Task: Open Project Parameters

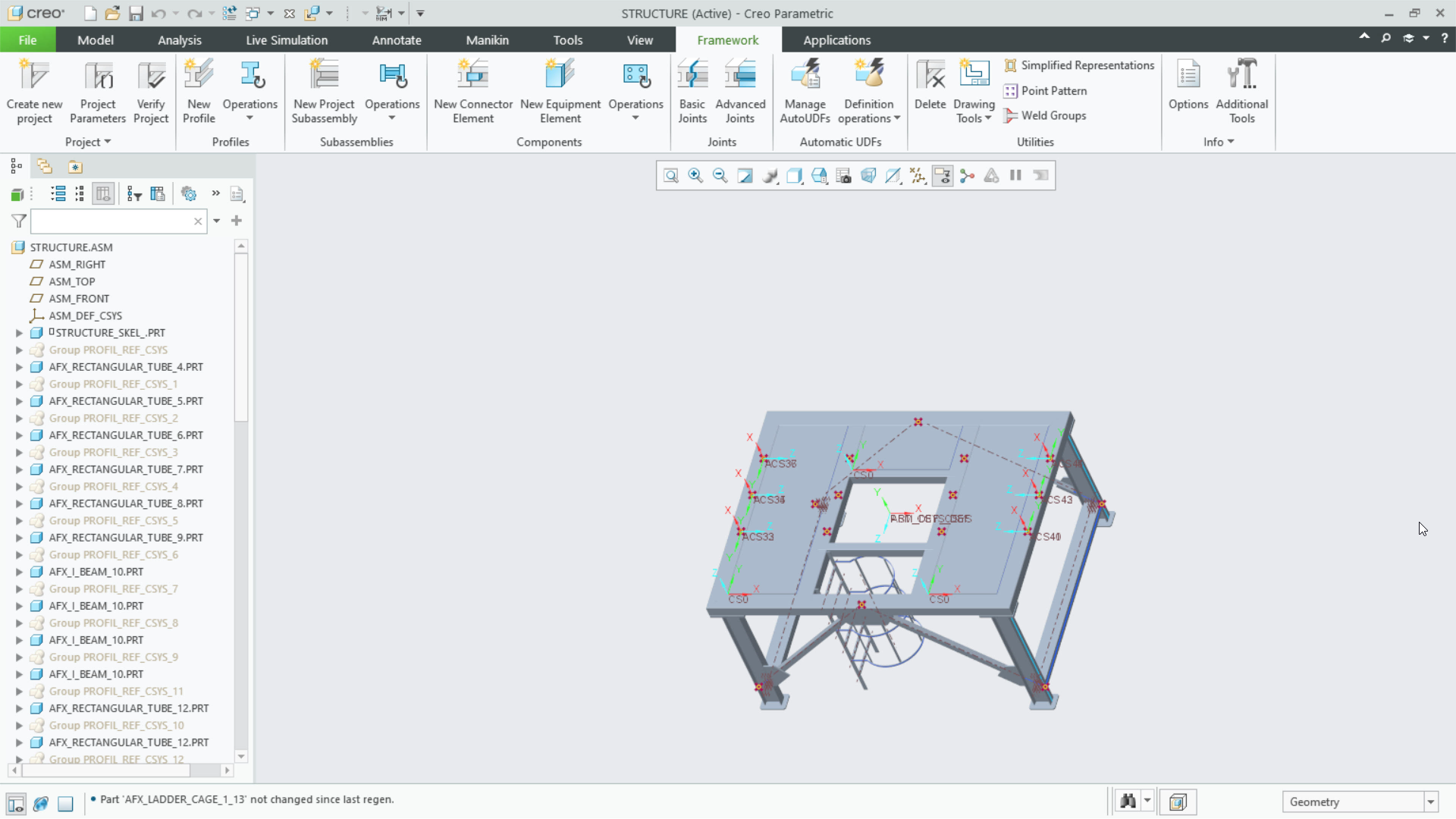Action: 98,92
